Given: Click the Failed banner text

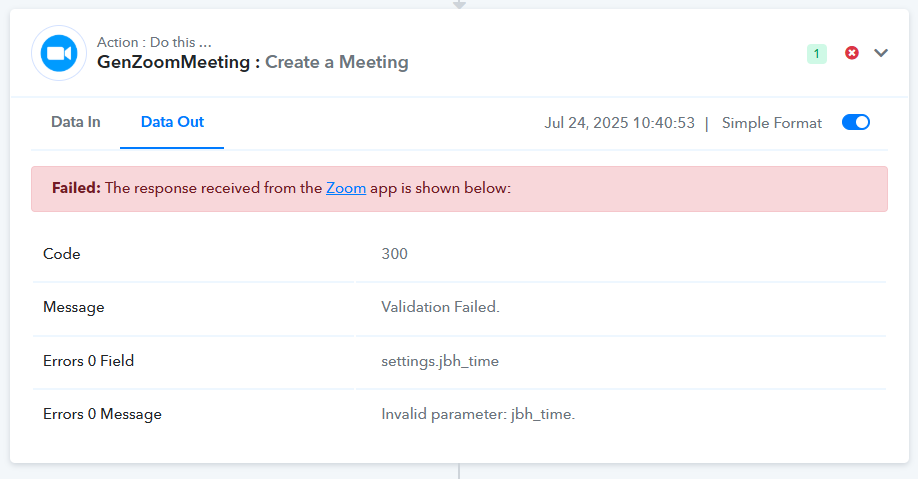Looking at the screenshot, I should pos(281,188).
